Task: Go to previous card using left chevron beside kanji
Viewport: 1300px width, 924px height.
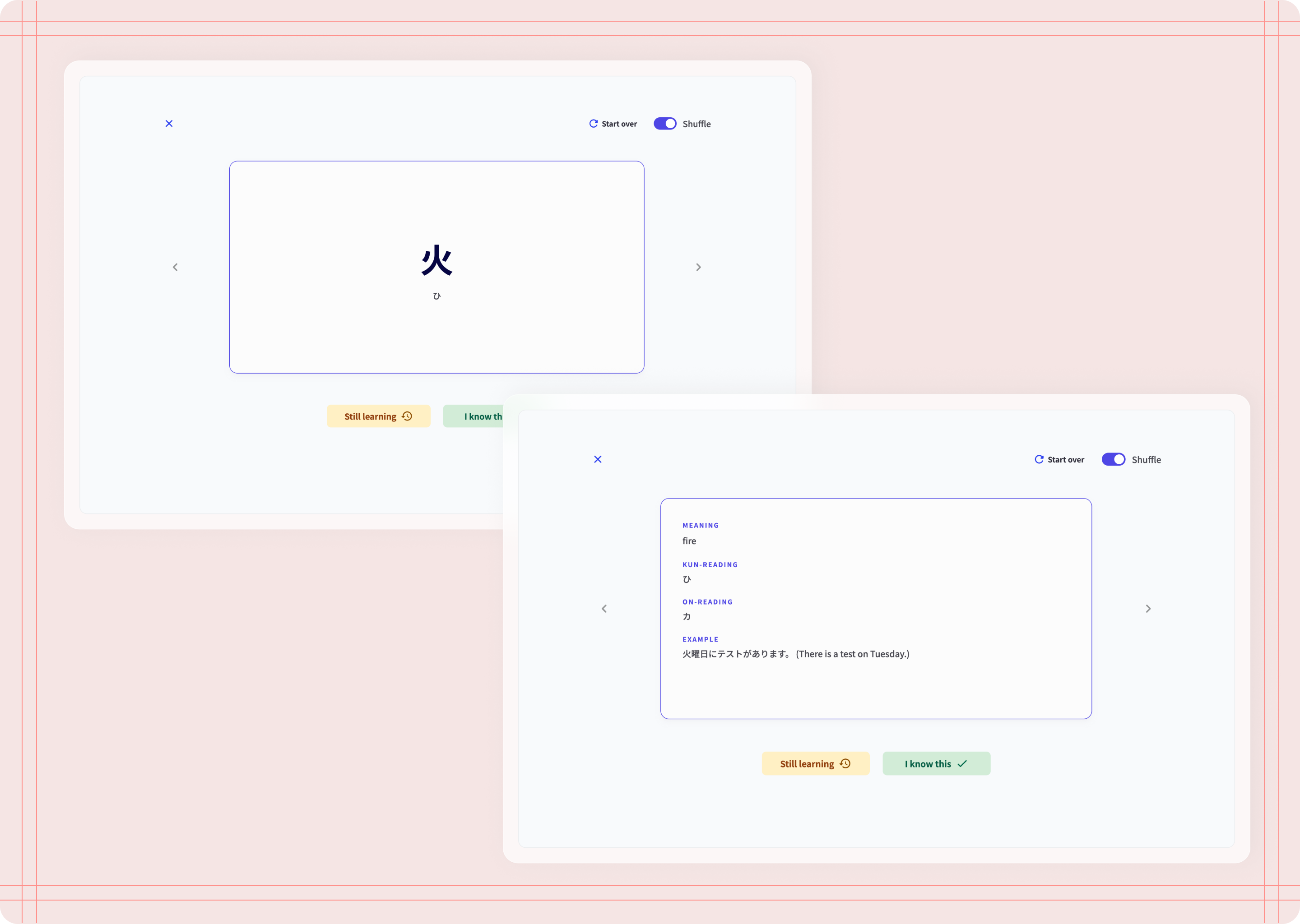Action: tap(175, 268)
